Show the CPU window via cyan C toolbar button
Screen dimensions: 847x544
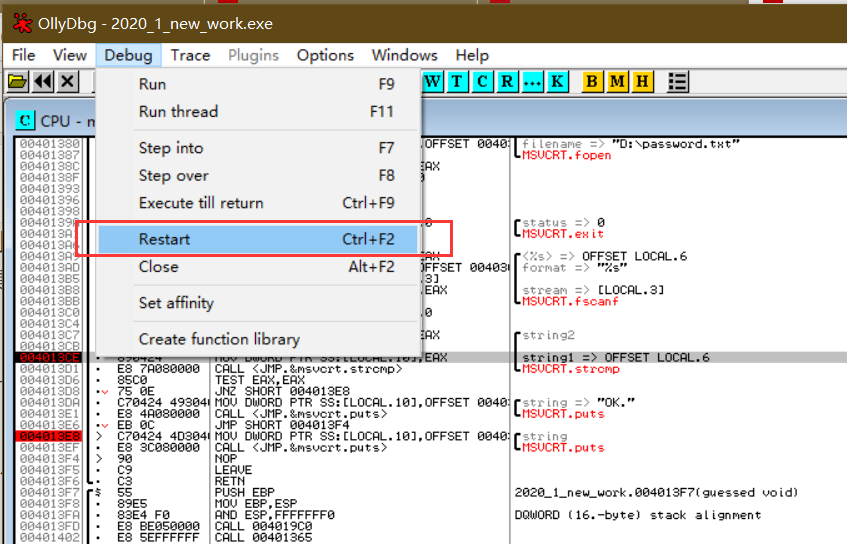pyautogui.click(x=482, y=82)
